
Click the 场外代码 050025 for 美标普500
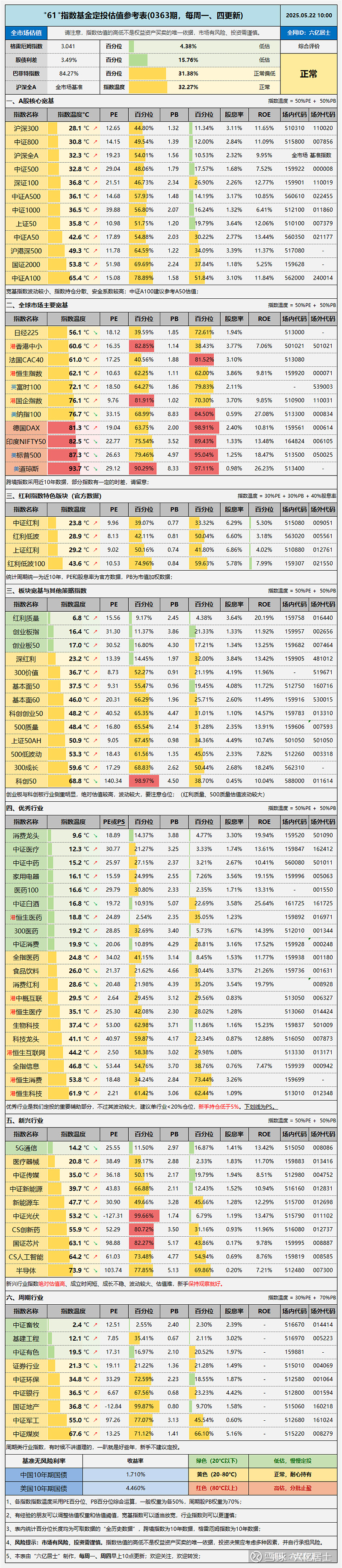click(323, 455)
